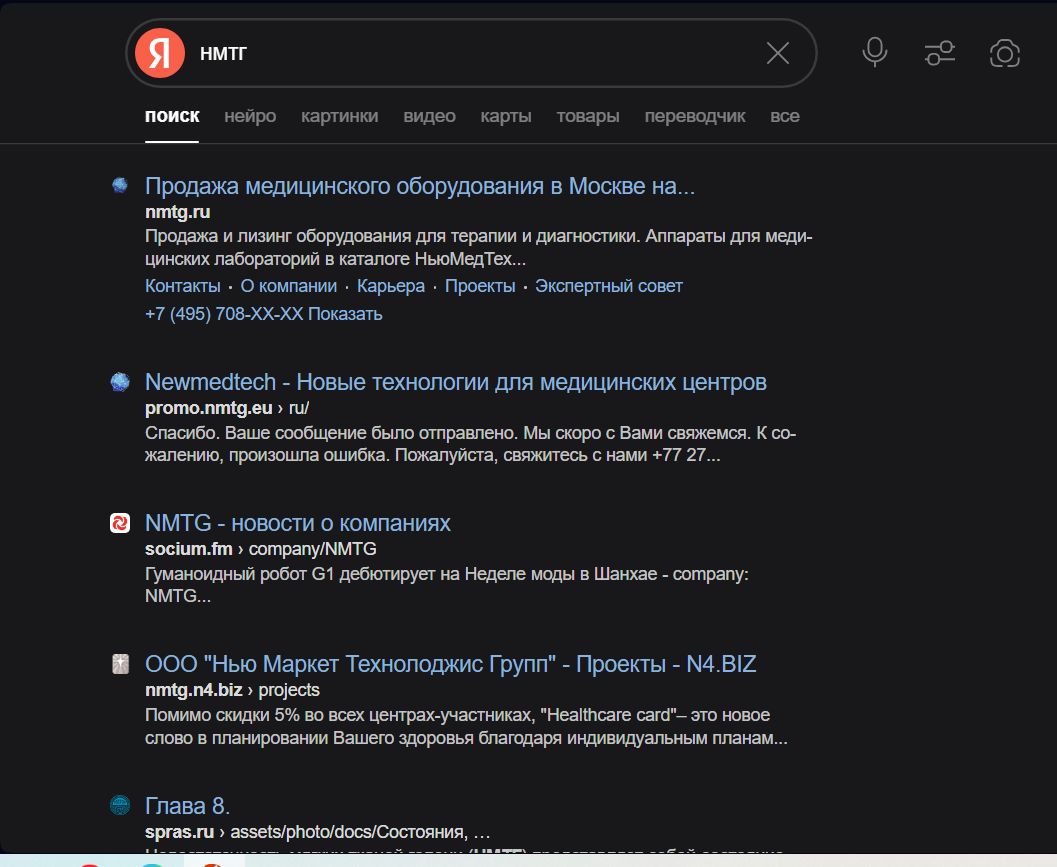This screenshot has height=867, width=1057.
Task: Click the snippet text starting Спасибо. Ваше сообщение
Action: 471,444
